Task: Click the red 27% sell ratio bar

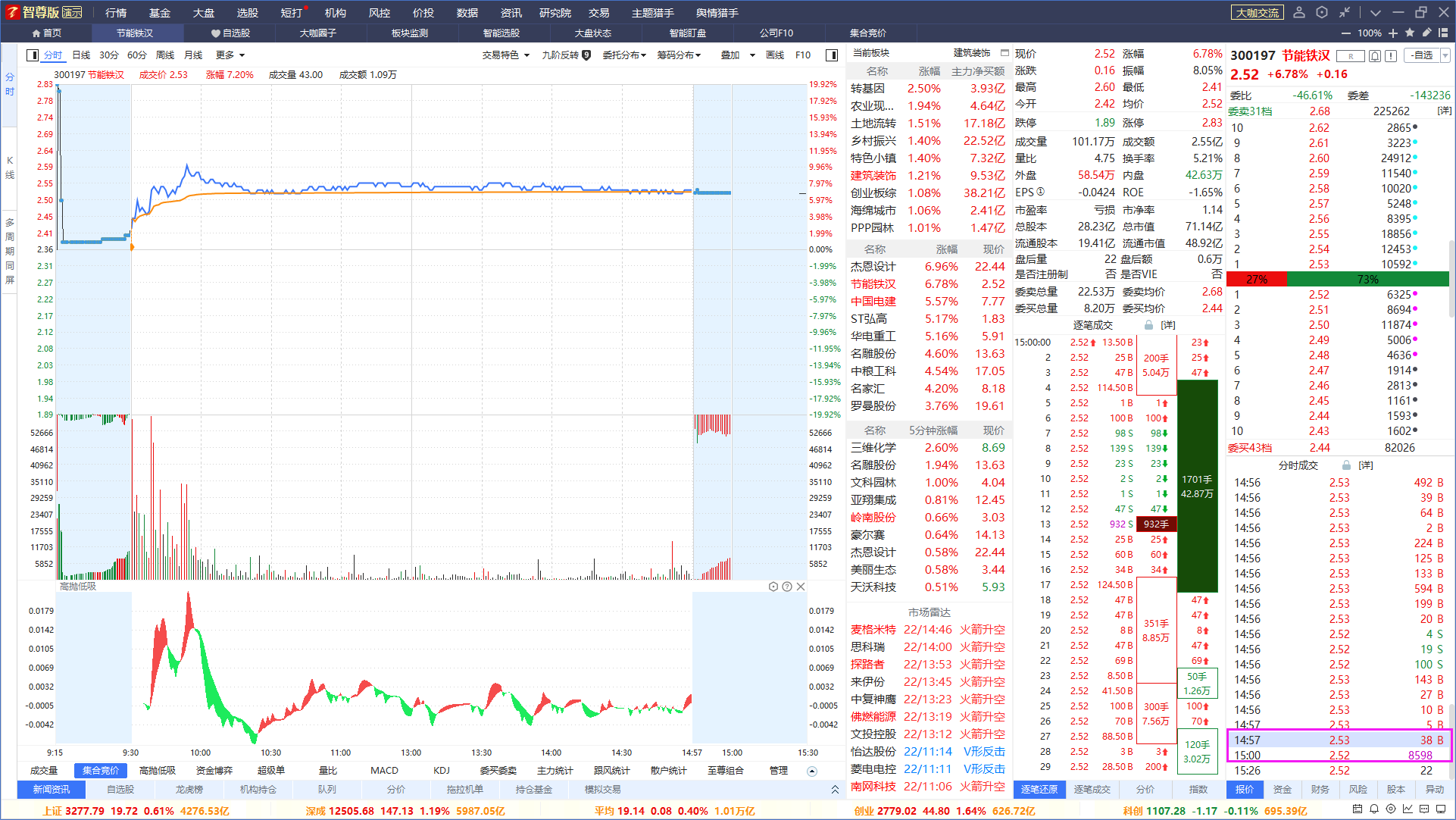Action: click(1257, 279)
